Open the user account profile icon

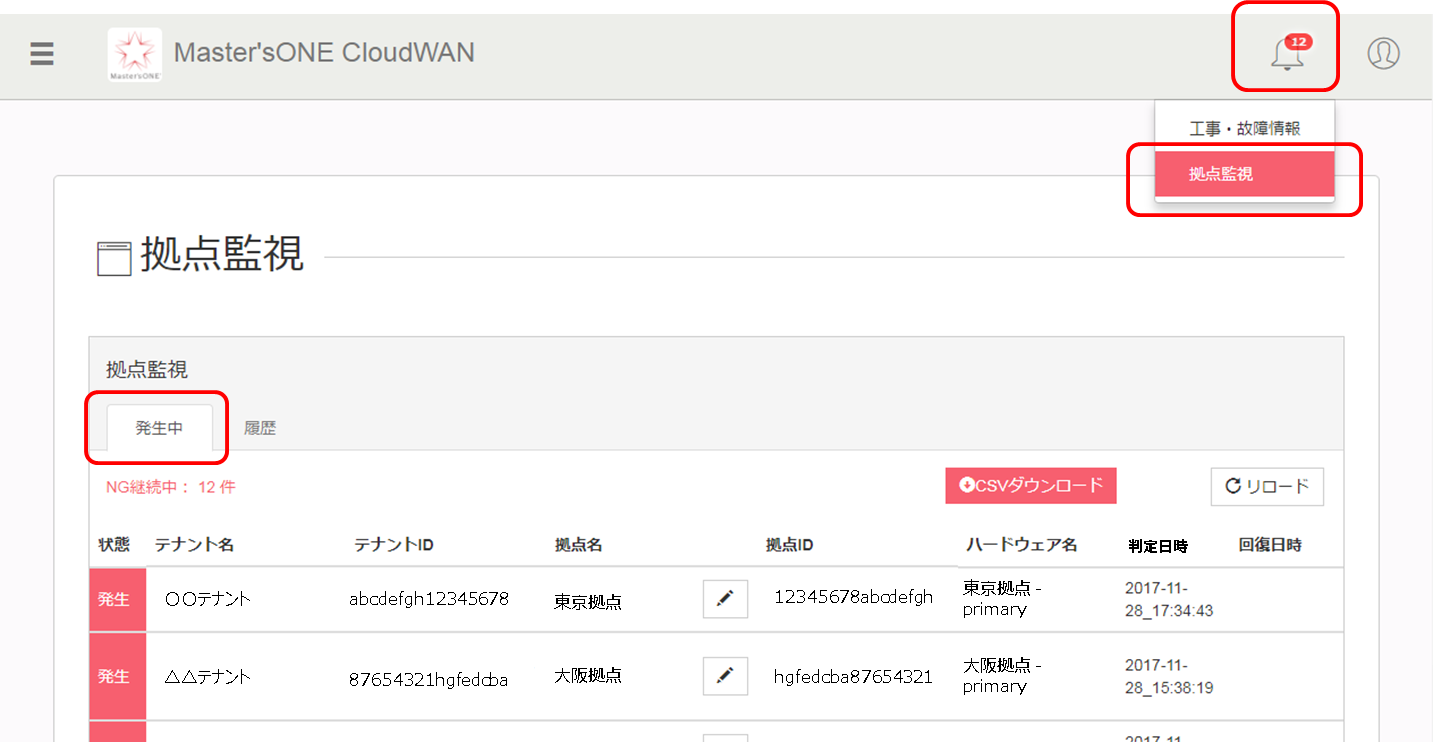[1383, 53]
